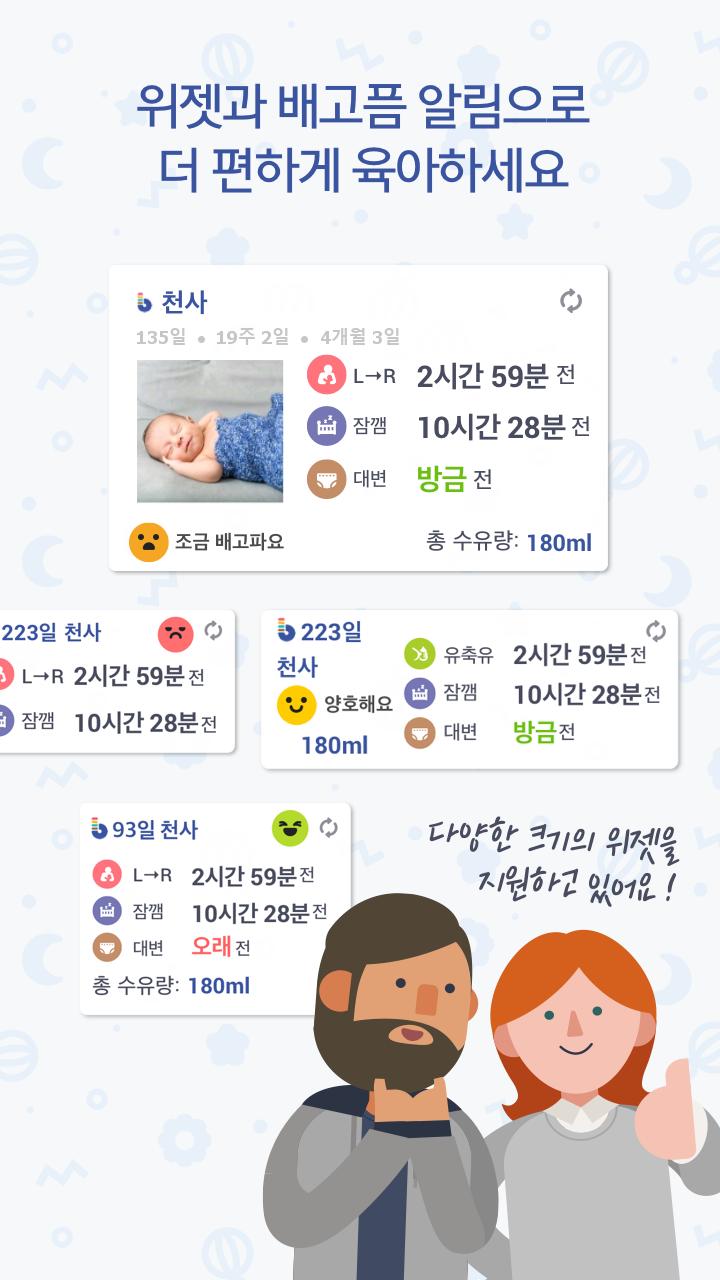This screenshot has height=1280, width=720.
Task: Refresh the medium 223일 widget with 유축유
Action: (x=656, y=631)
